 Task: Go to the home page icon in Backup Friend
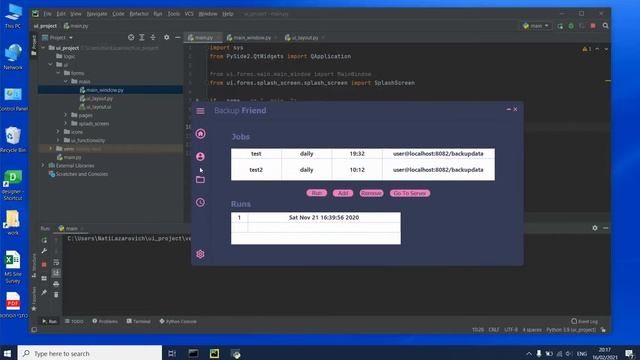pyautogui.click(x=200, y=133)
